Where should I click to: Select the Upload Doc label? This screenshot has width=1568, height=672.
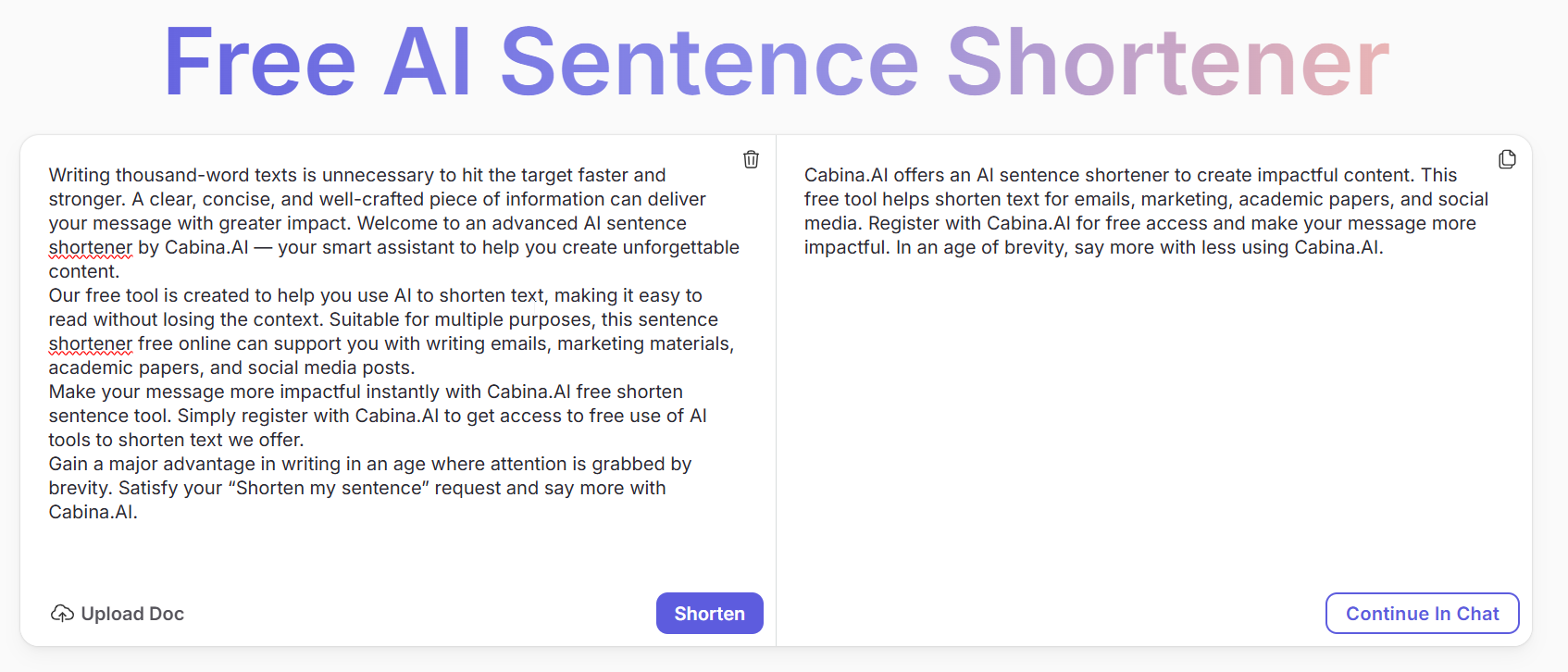pyautogui.click(x=132, y=614)
